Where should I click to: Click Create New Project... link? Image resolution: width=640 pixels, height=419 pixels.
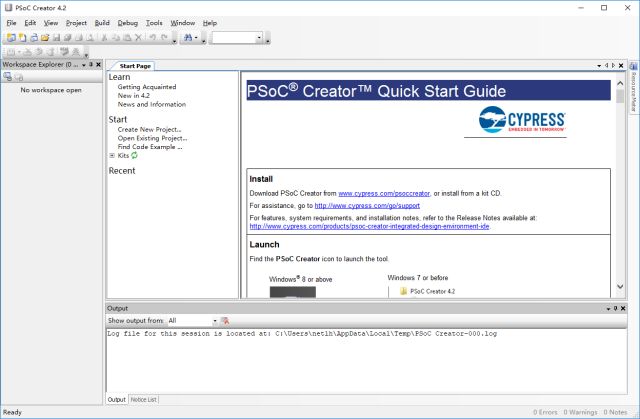point(149,129)
